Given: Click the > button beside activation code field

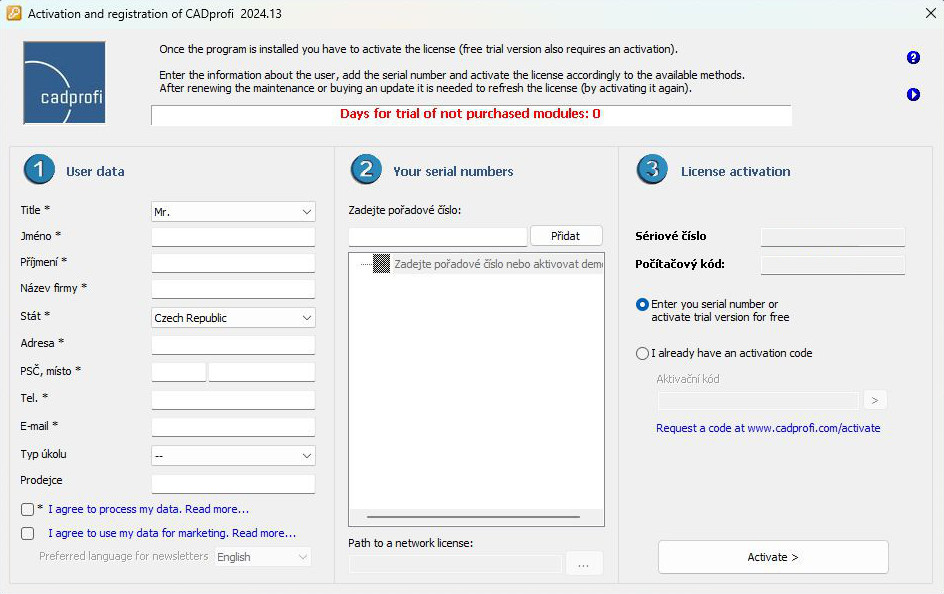Looking at the screenshot, I should (875, 400).
